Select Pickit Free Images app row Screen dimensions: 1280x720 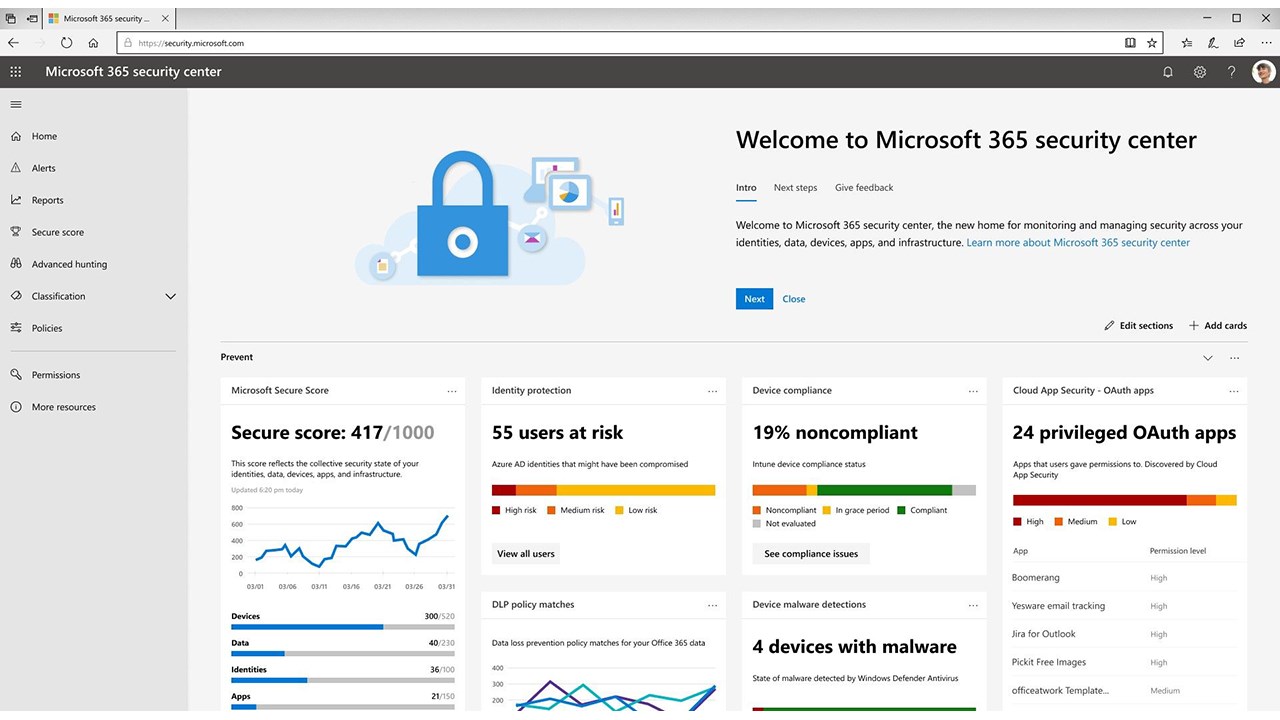click(x=1125, y=662)
